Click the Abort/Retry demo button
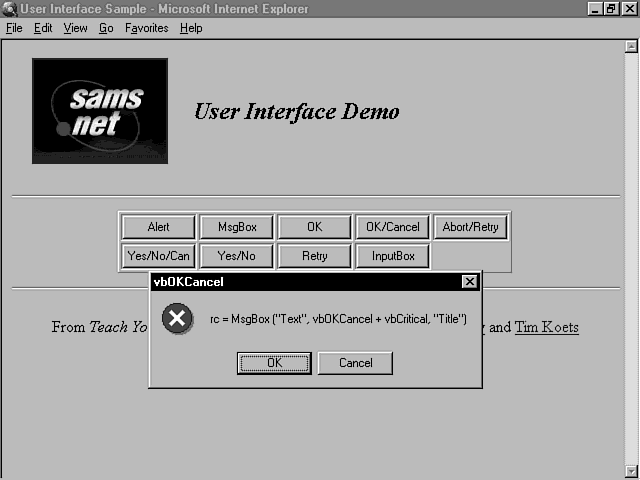The height and width of the screenshot is (480, 640). [470, 227]
